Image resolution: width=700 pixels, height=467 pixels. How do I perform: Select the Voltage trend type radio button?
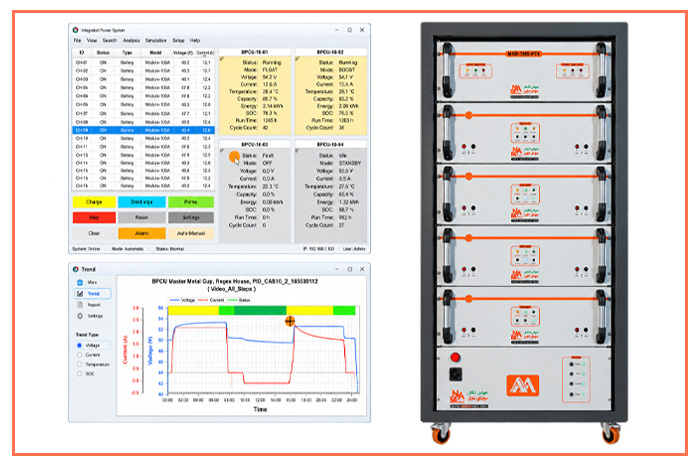tap(79, 345)
